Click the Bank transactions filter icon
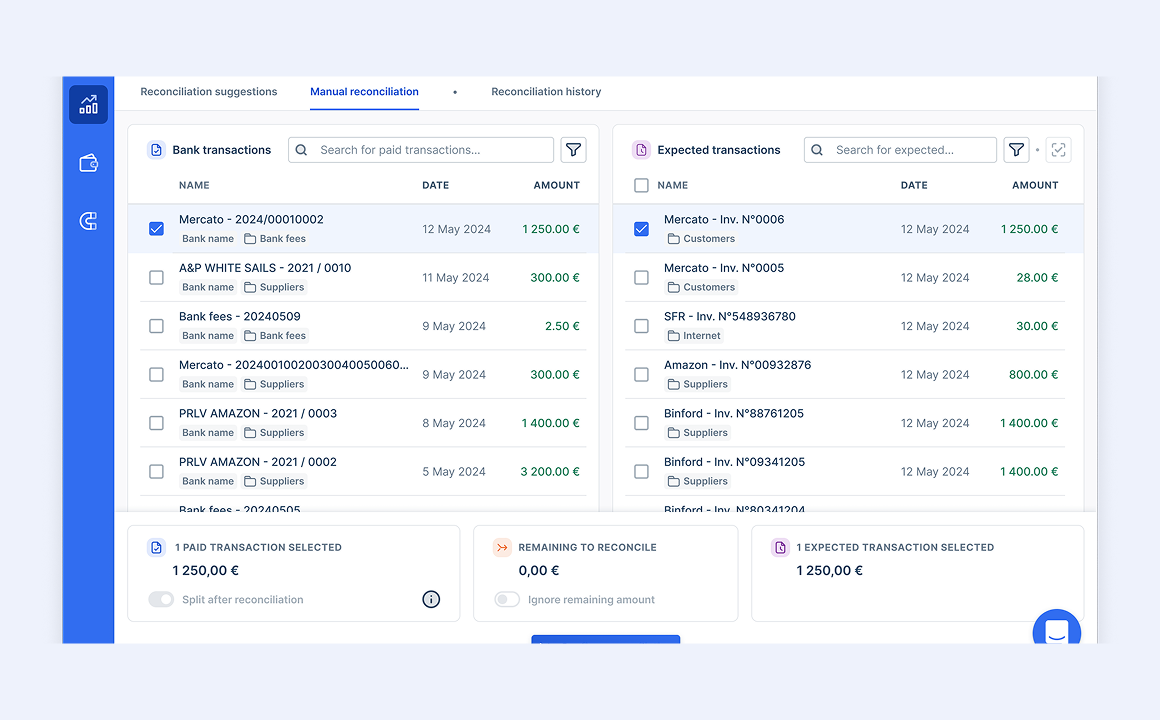This screenshot has width=1160, height=720. click(573, 150)
